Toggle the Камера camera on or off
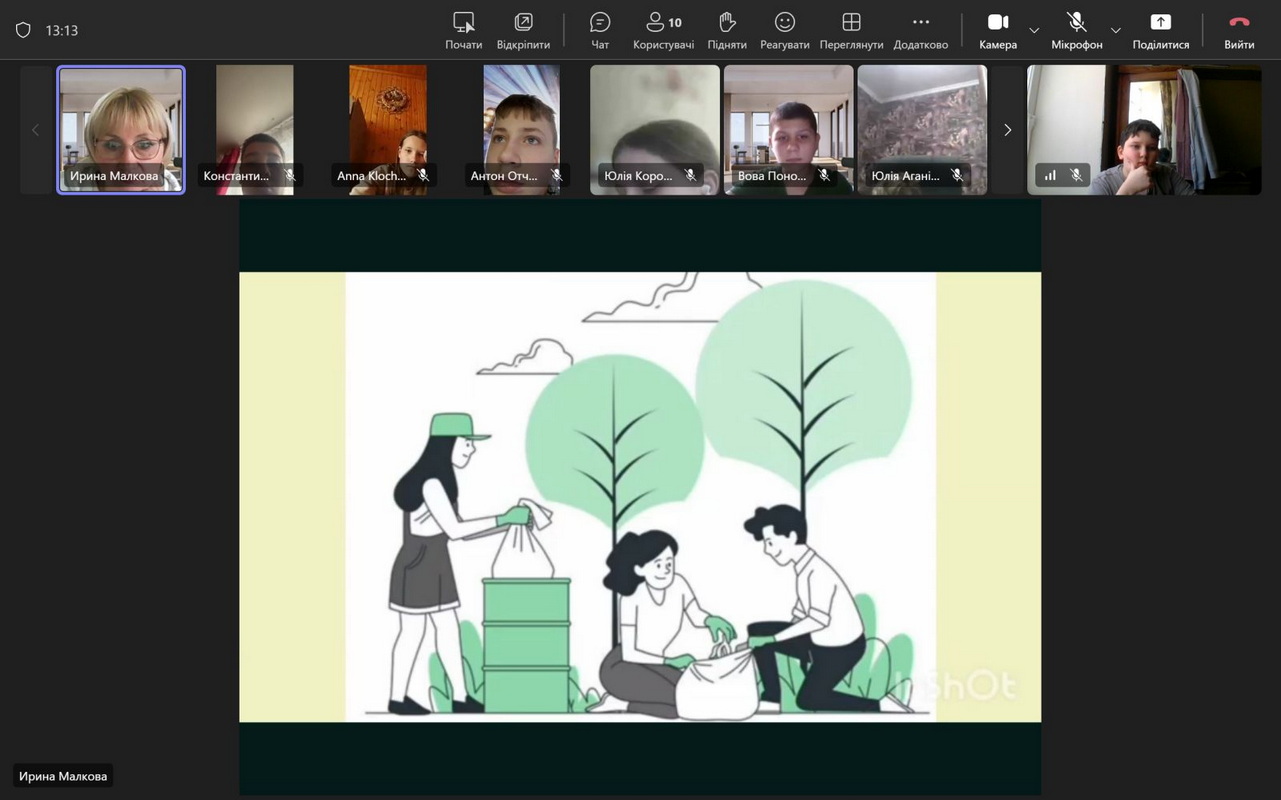The width and height of the screenshot is (1281, 800). point(997,30)
